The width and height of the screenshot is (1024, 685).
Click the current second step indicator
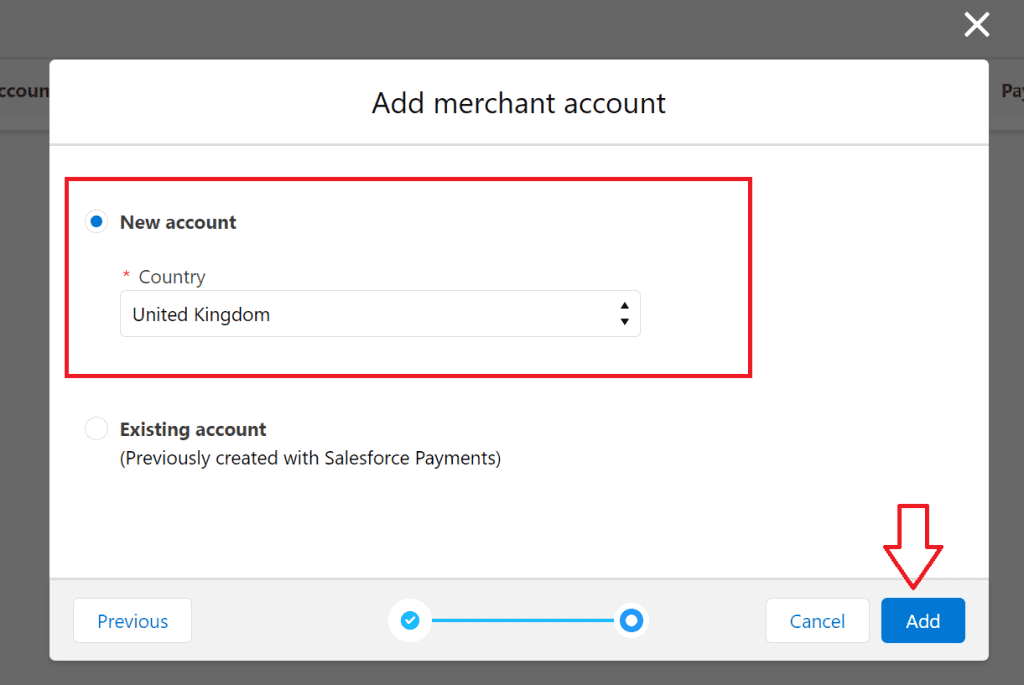630,621
